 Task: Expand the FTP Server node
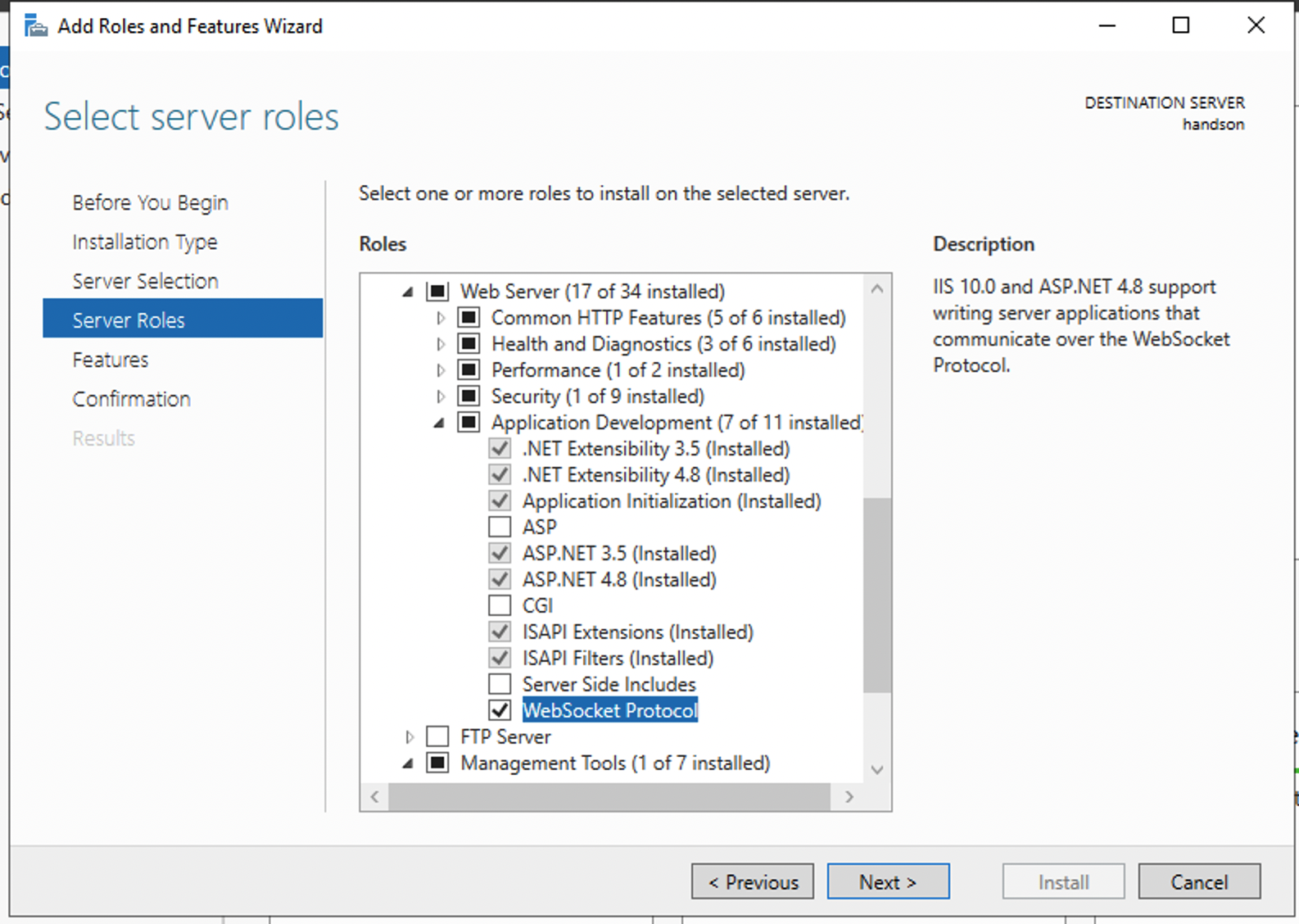409,736
